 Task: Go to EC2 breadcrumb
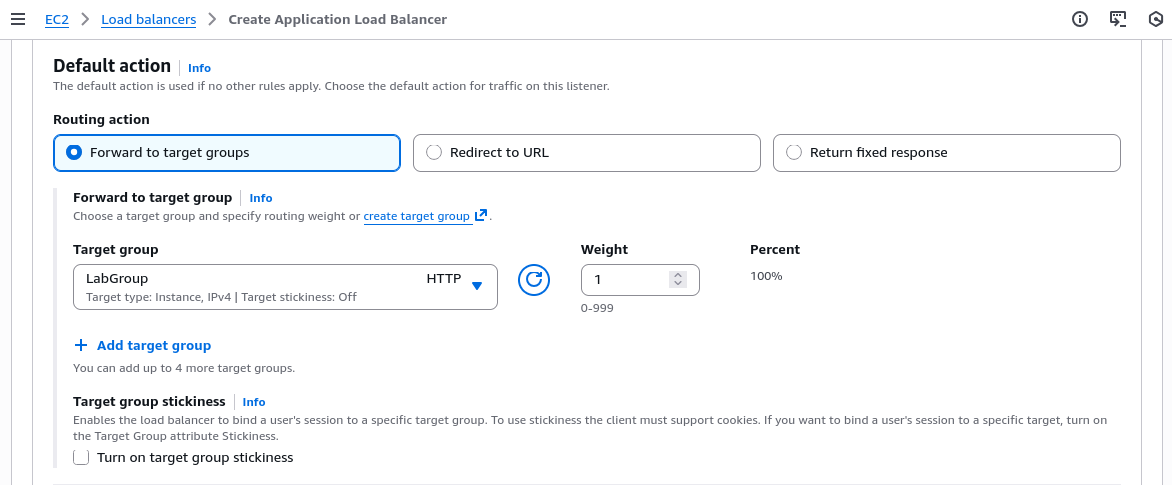point(57,19)
